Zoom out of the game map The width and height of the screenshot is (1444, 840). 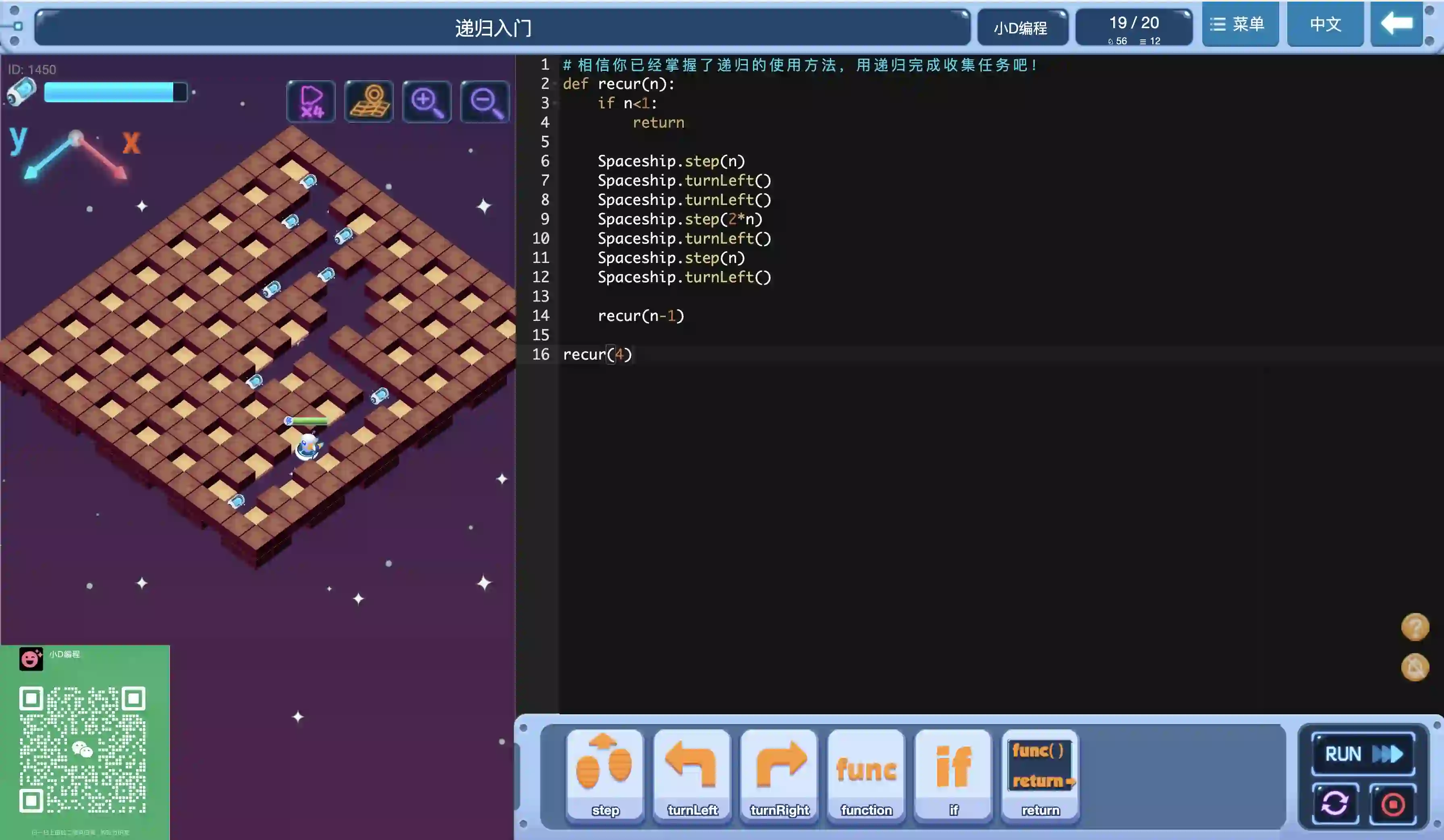pyautogui.click(x=485, y=102)
